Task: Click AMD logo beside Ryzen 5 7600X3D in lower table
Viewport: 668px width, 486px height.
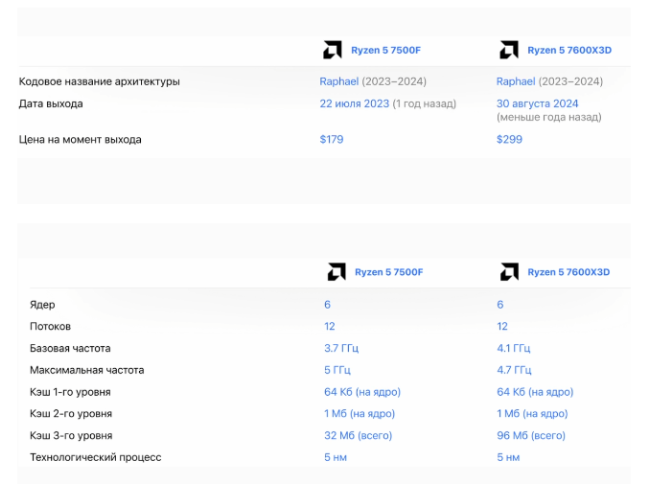Action: tap(509, 272)
